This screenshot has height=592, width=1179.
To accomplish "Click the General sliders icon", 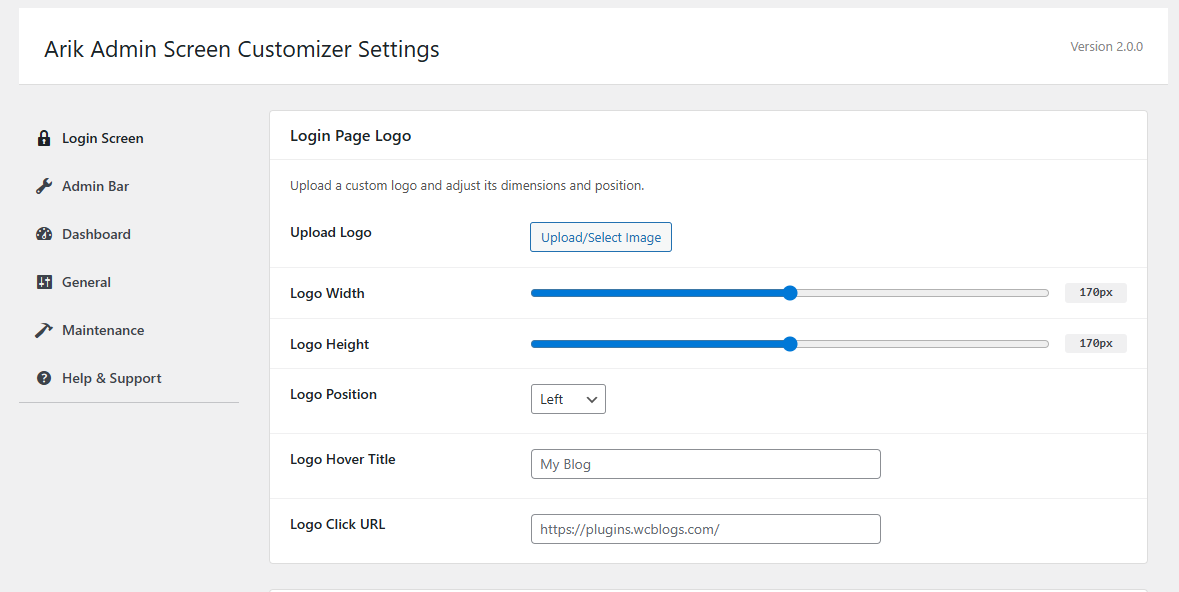I will (x=44, y=282).
